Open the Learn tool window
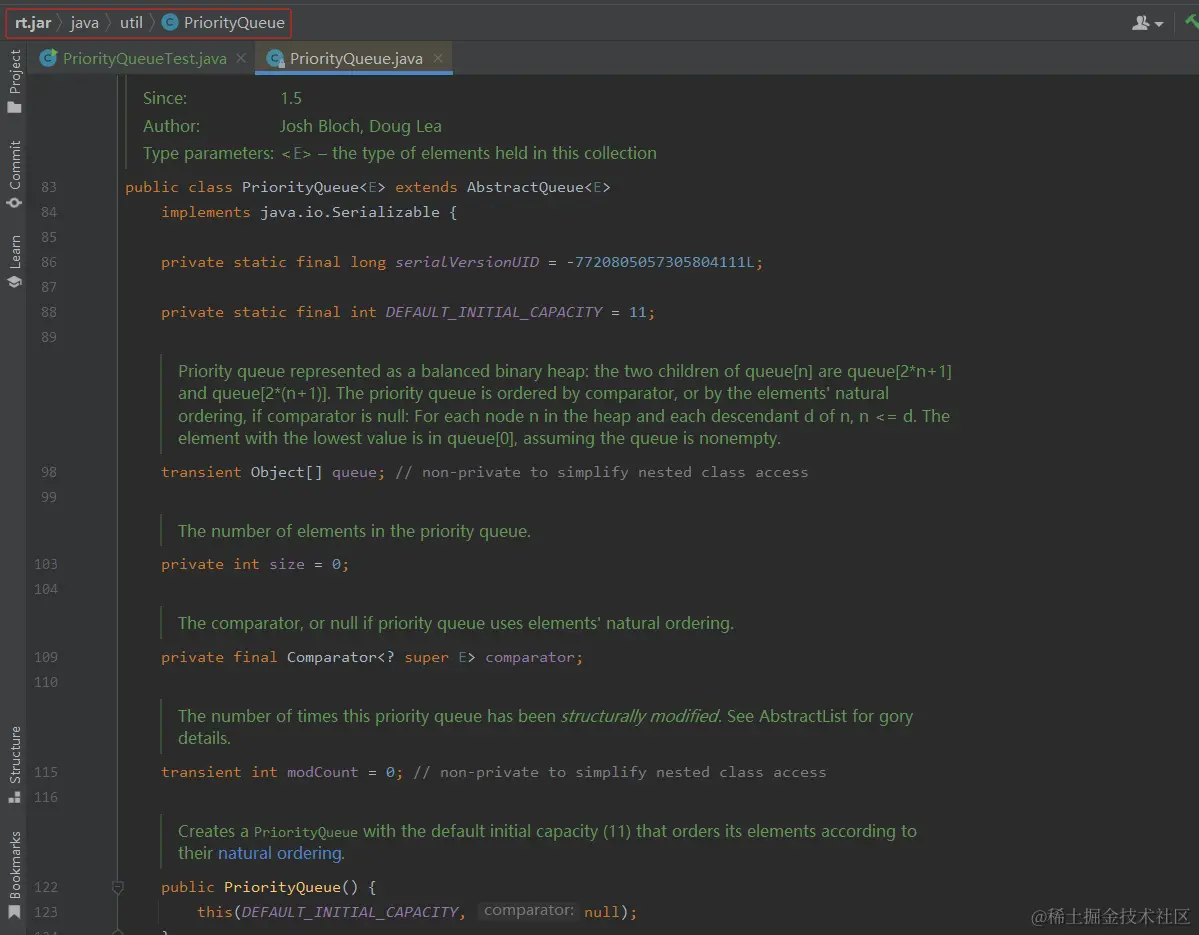The height and width of the screenshot is (935, 1199). pos(14,261)
